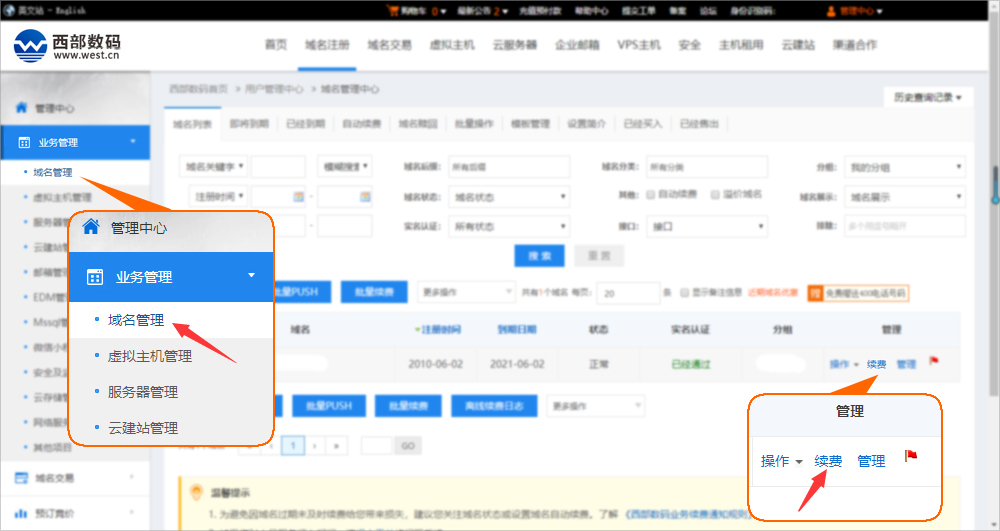Click the calendar icon for end date
The width and height of the screenshot is (1000, 531).
[x=365, y=197]
